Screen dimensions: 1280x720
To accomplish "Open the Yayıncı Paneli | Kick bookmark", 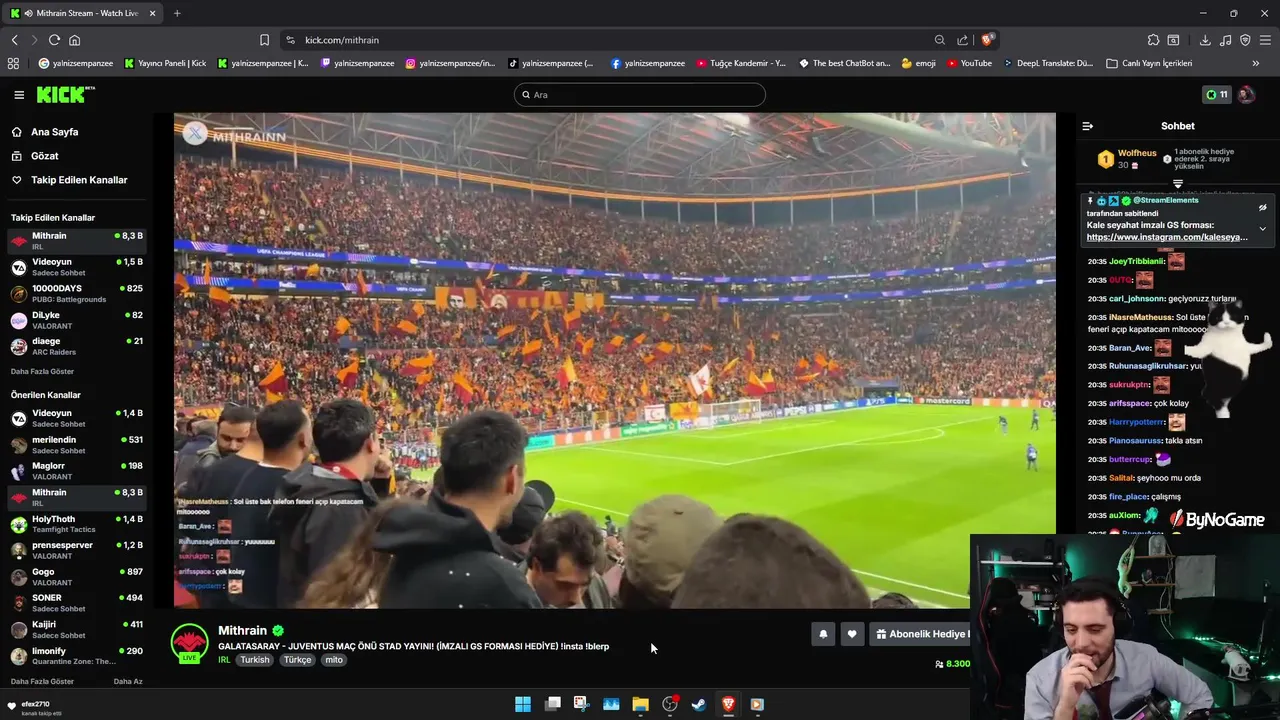I will 165,63.
